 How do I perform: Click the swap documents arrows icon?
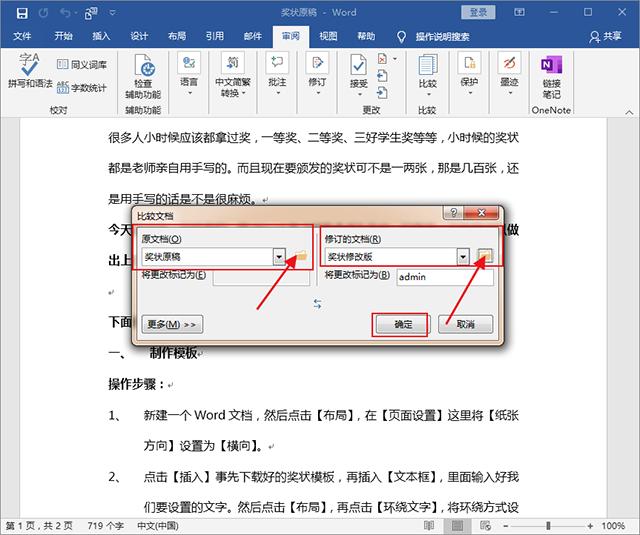point(318,304)
